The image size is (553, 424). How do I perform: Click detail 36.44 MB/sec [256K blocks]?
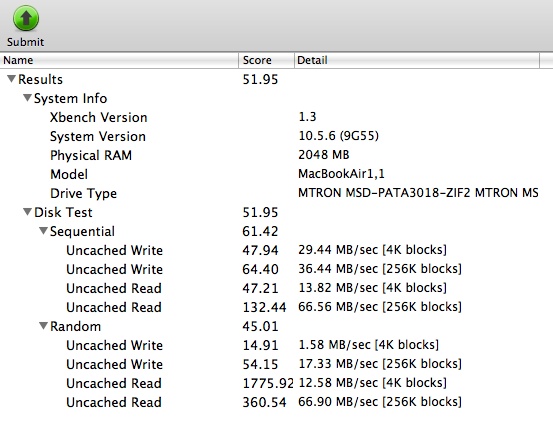[x=380, y=269]
